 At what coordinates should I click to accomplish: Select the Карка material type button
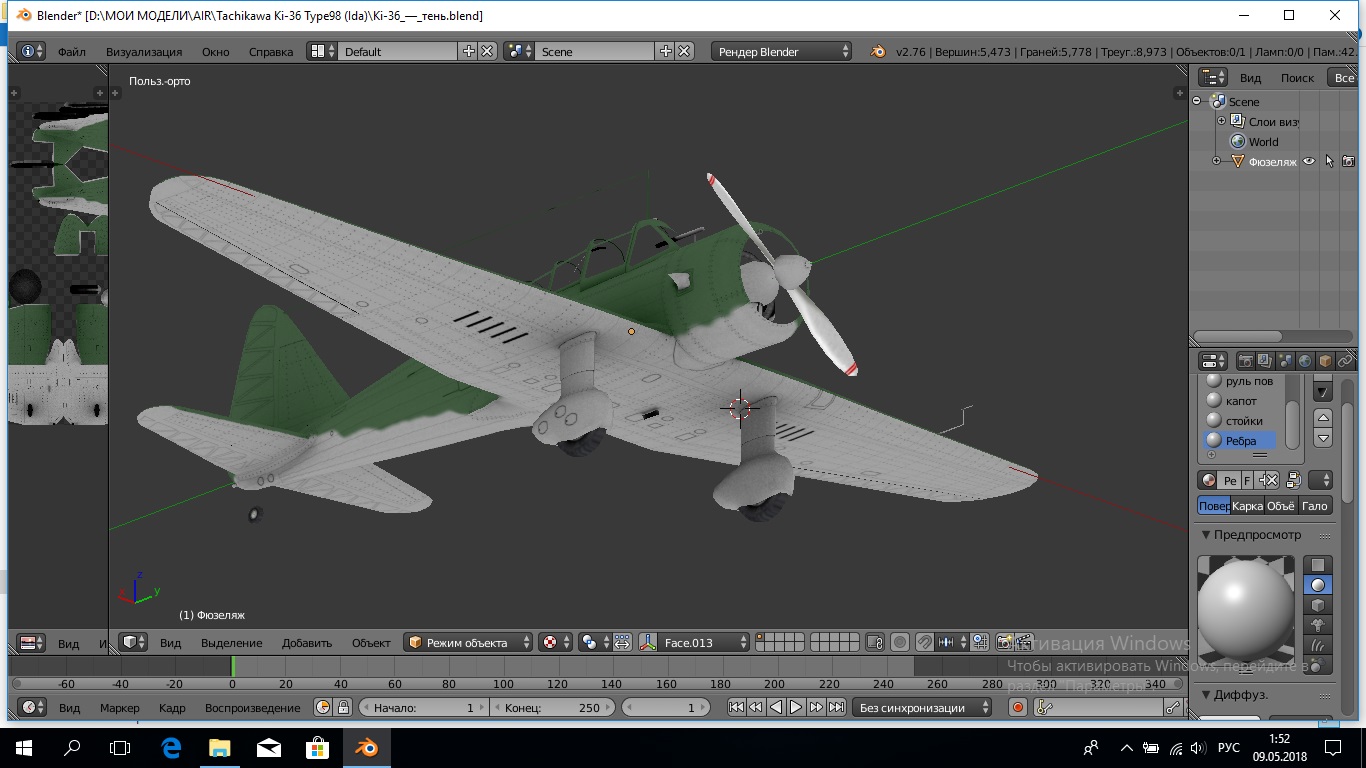1247,506
